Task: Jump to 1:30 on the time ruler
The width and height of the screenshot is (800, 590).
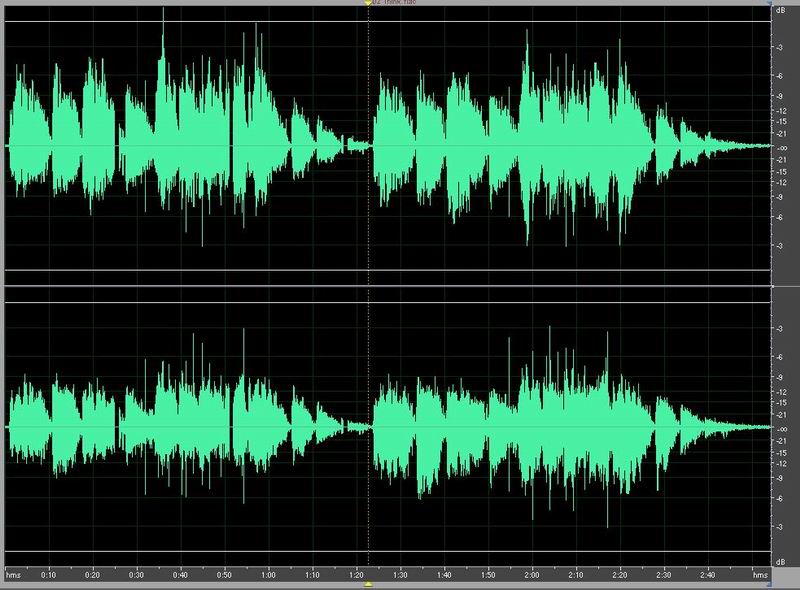Action: pyautogui.click(x=400, y=575)
